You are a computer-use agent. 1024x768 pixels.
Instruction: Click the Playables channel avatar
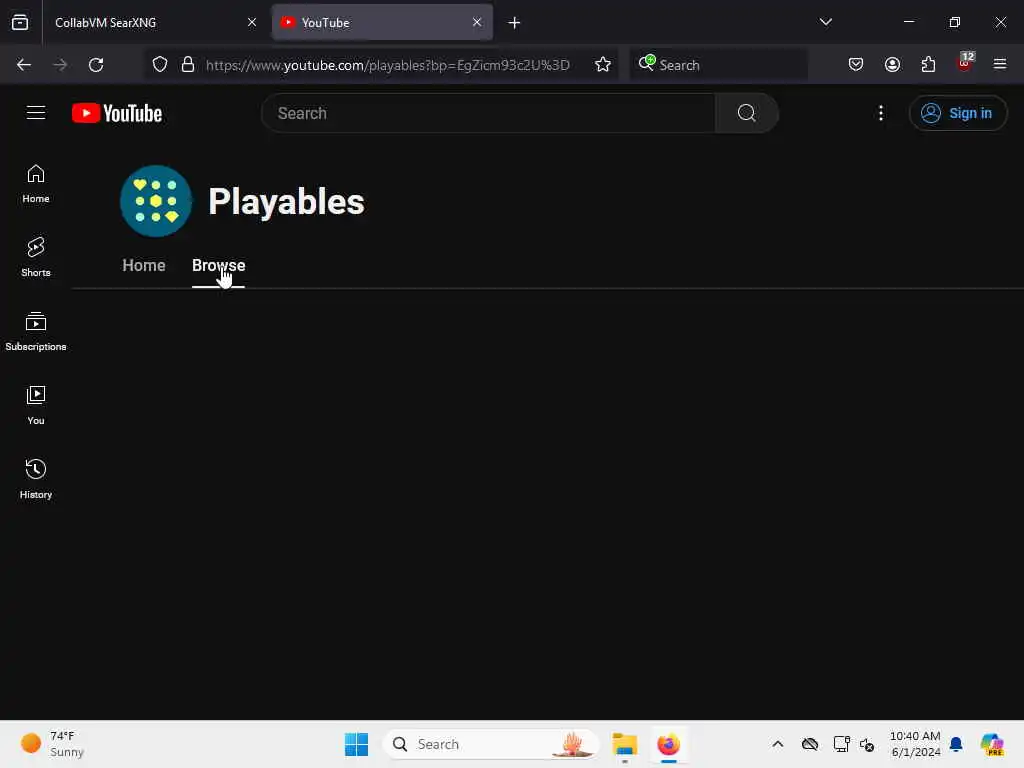click(155, 201)
